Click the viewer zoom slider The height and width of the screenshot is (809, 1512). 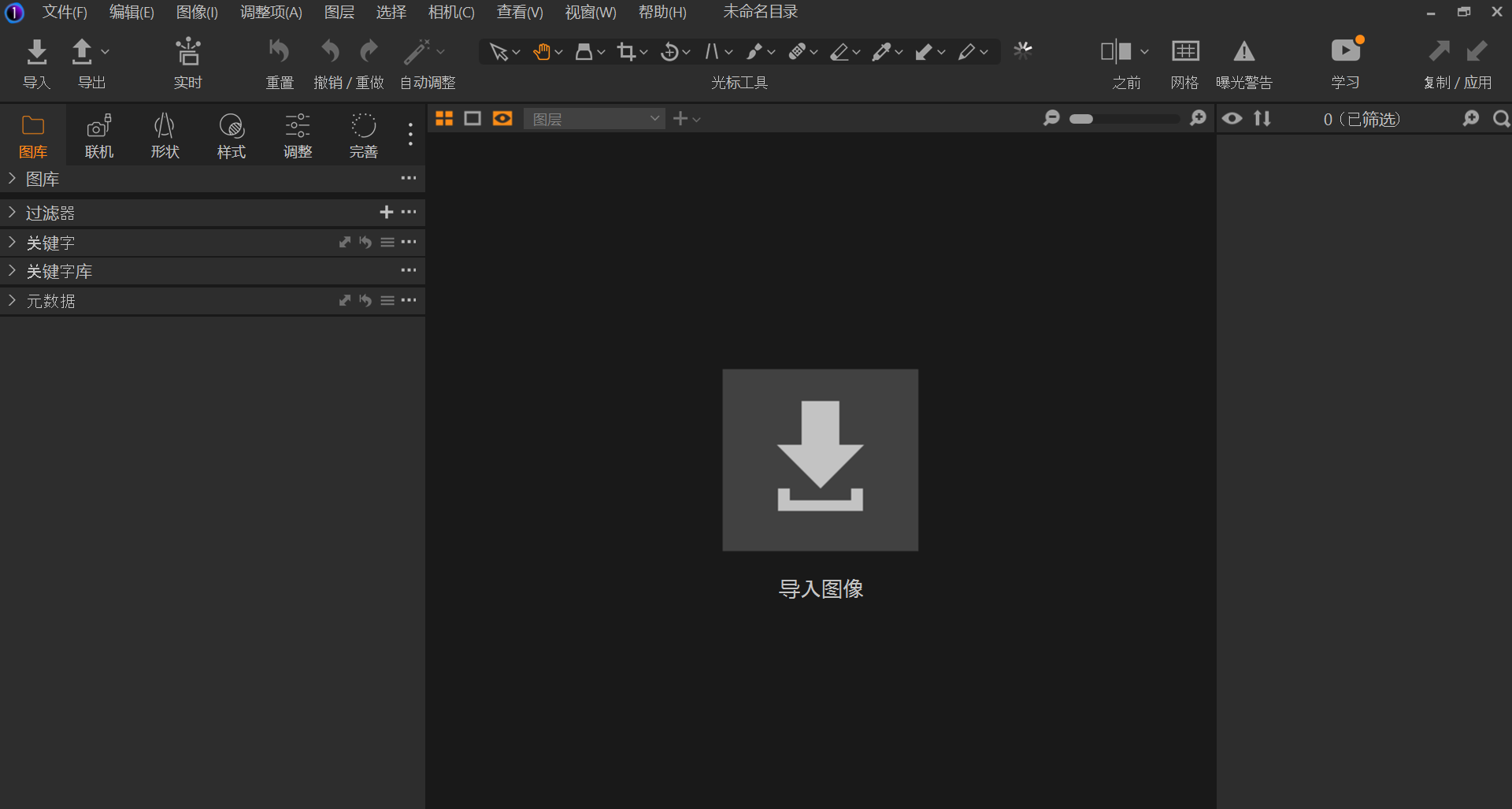click(x=1124, y=119)
